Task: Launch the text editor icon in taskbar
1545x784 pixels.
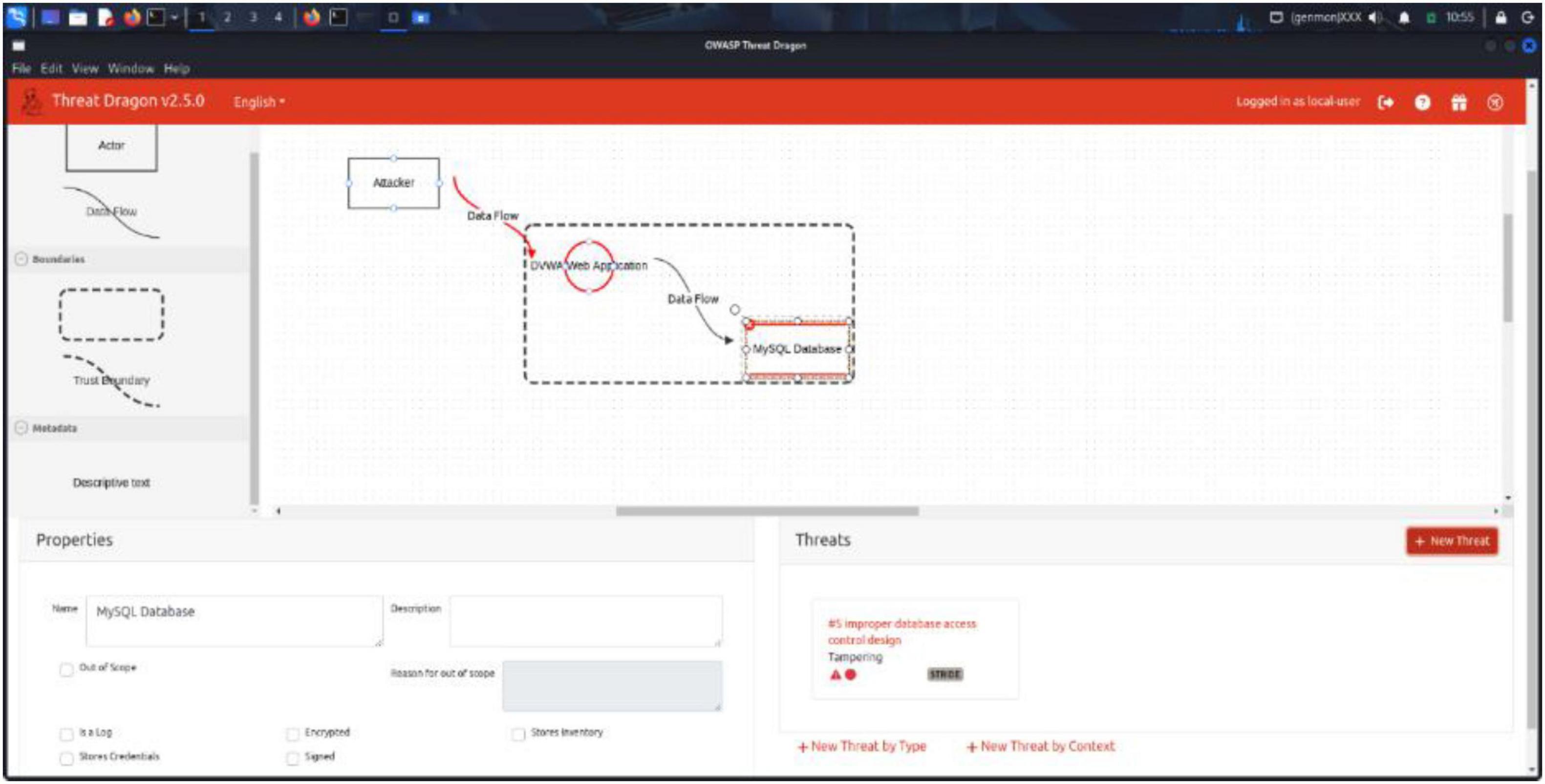Action: click(x=106, y=18)
